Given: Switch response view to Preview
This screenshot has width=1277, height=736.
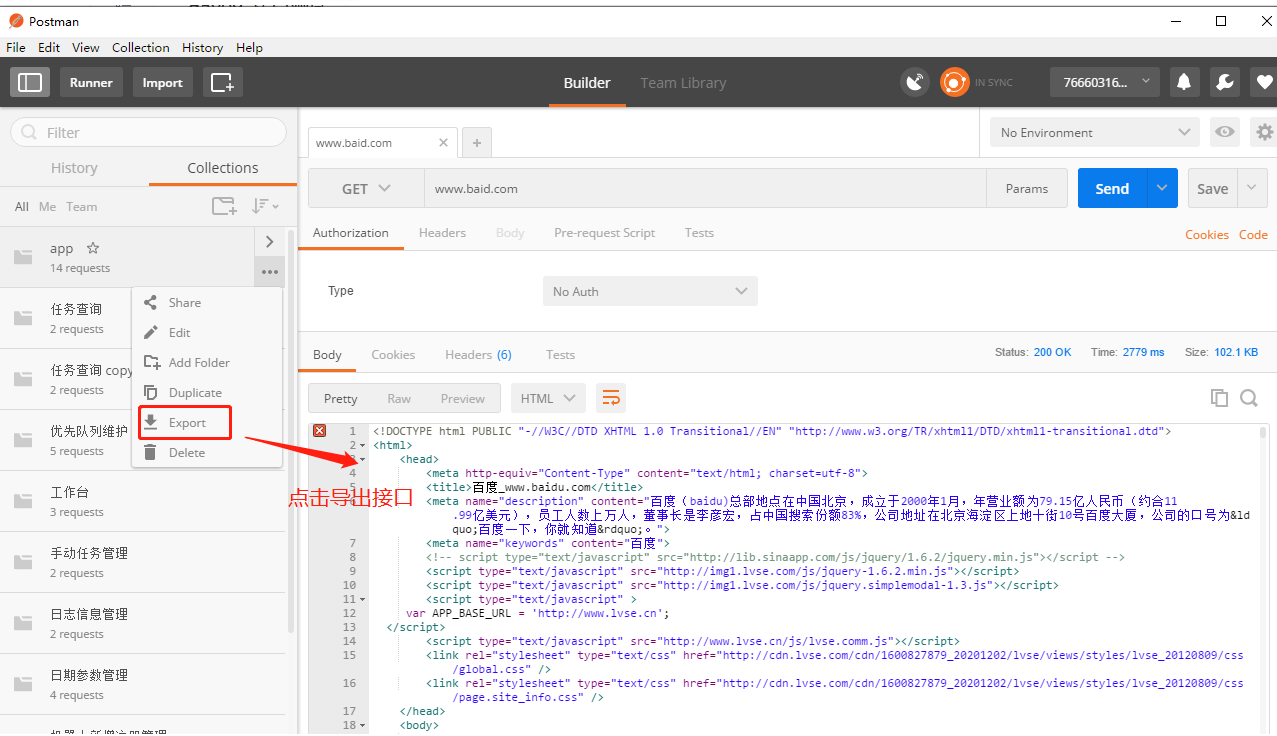Looking at the screenshot, I should [462, 398].
